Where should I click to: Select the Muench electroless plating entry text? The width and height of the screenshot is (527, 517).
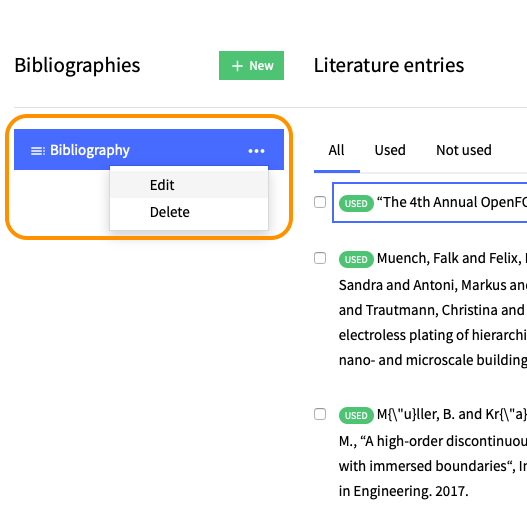pos(433,309)
